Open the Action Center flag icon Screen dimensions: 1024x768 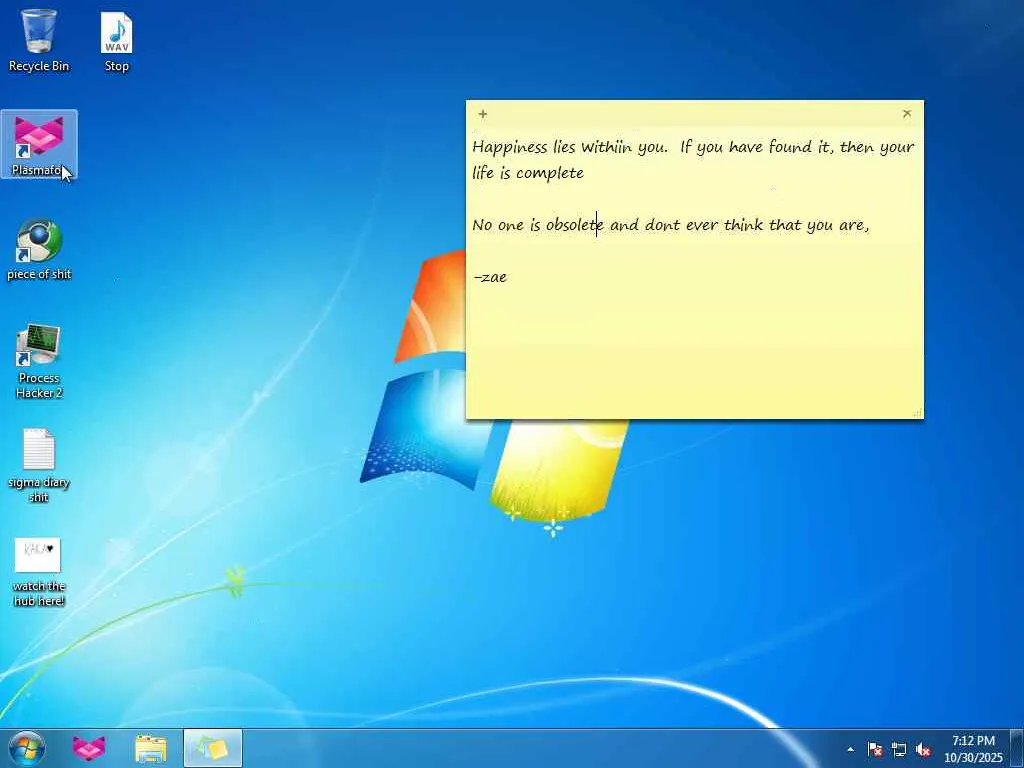click(874, 749)
